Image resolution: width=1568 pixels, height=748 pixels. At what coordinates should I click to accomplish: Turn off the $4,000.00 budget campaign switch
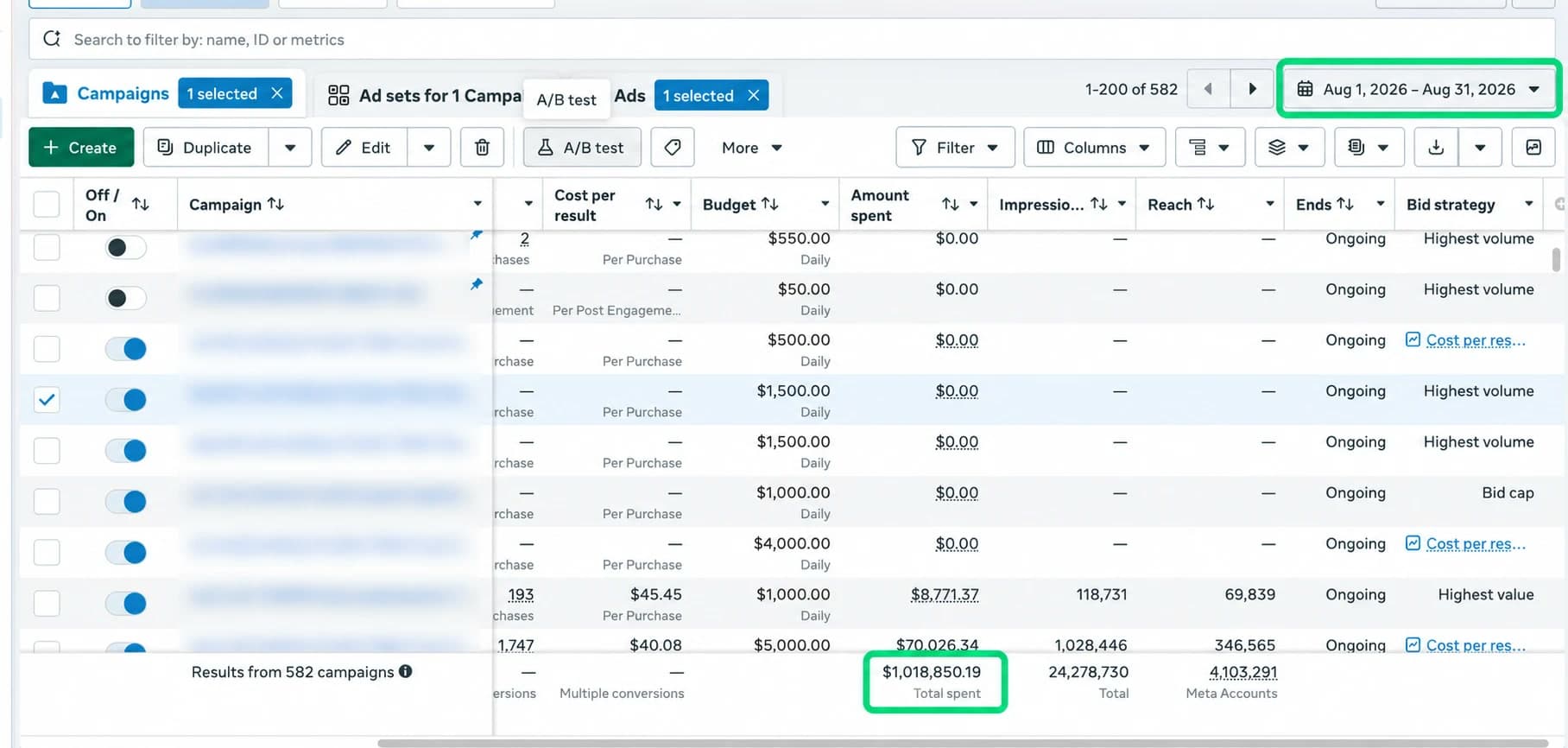pos(126,552)
